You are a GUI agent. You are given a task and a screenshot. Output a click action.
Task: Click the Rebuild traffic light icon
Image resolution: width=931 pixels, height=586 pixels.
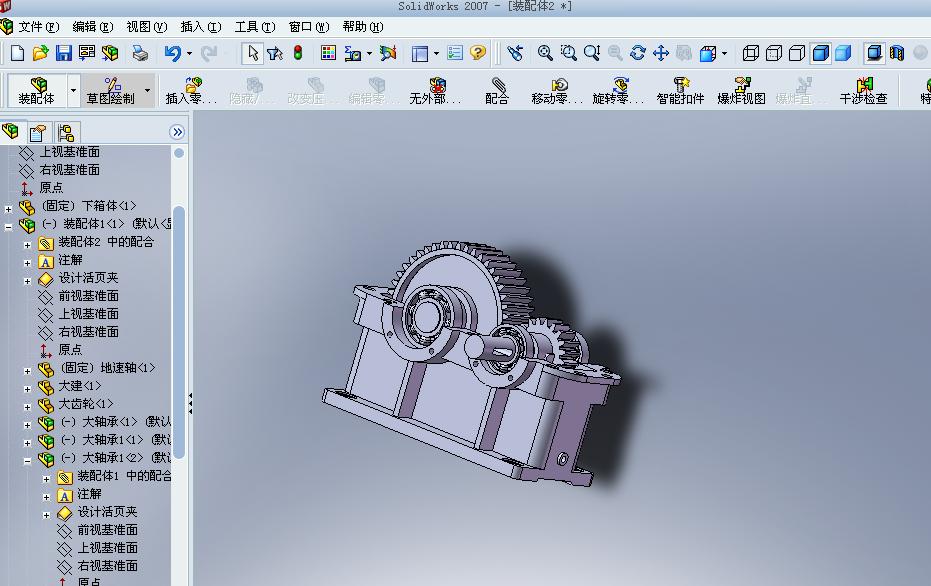click(298, 53)
